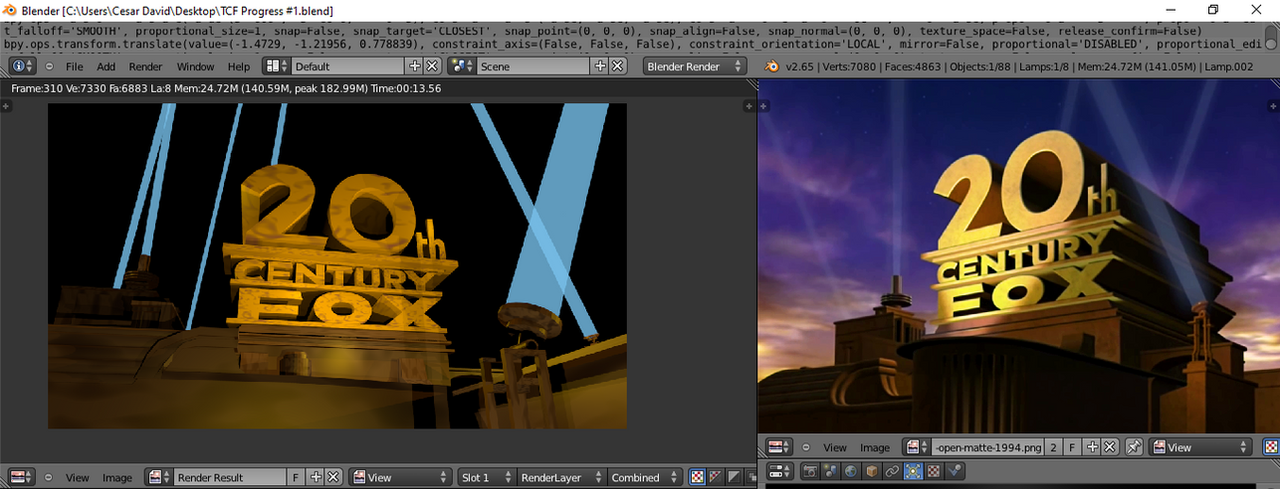This screenshot has width=1280, height=489.
Task: Toggle fake user F for Render Result
Action: pyautogui.click(x=296, y=477)
